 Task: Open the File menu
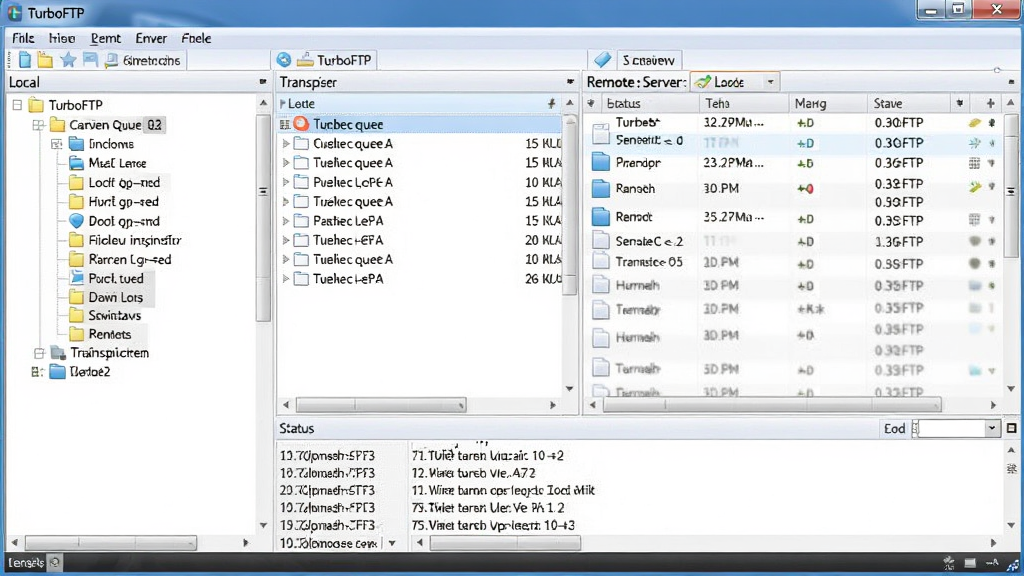(x=23, y=38)
